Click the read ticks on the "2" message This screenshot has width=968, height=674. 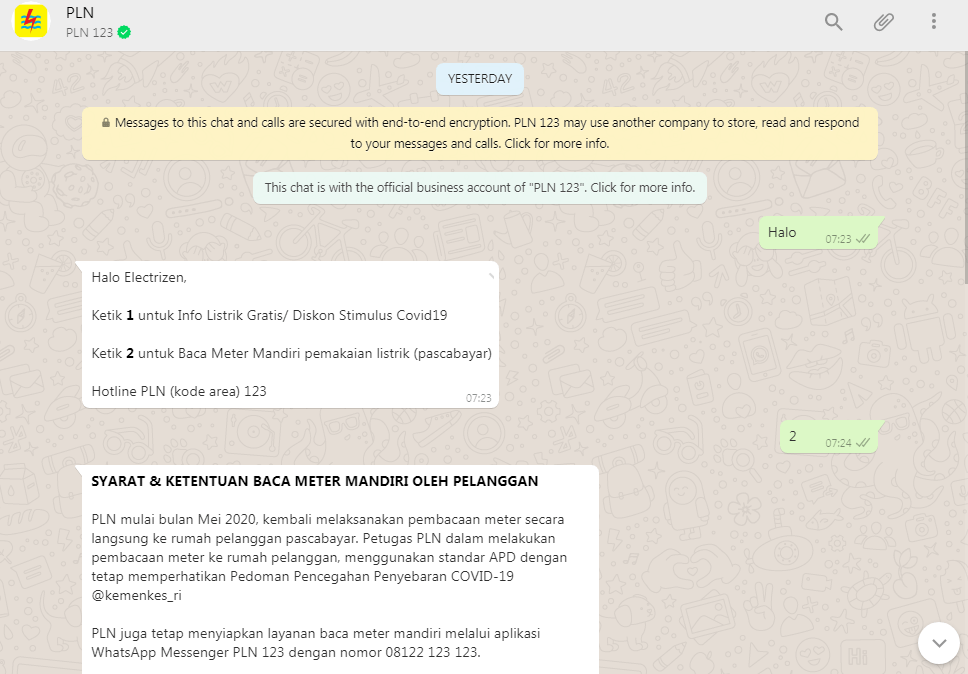[x=863, y=442]
